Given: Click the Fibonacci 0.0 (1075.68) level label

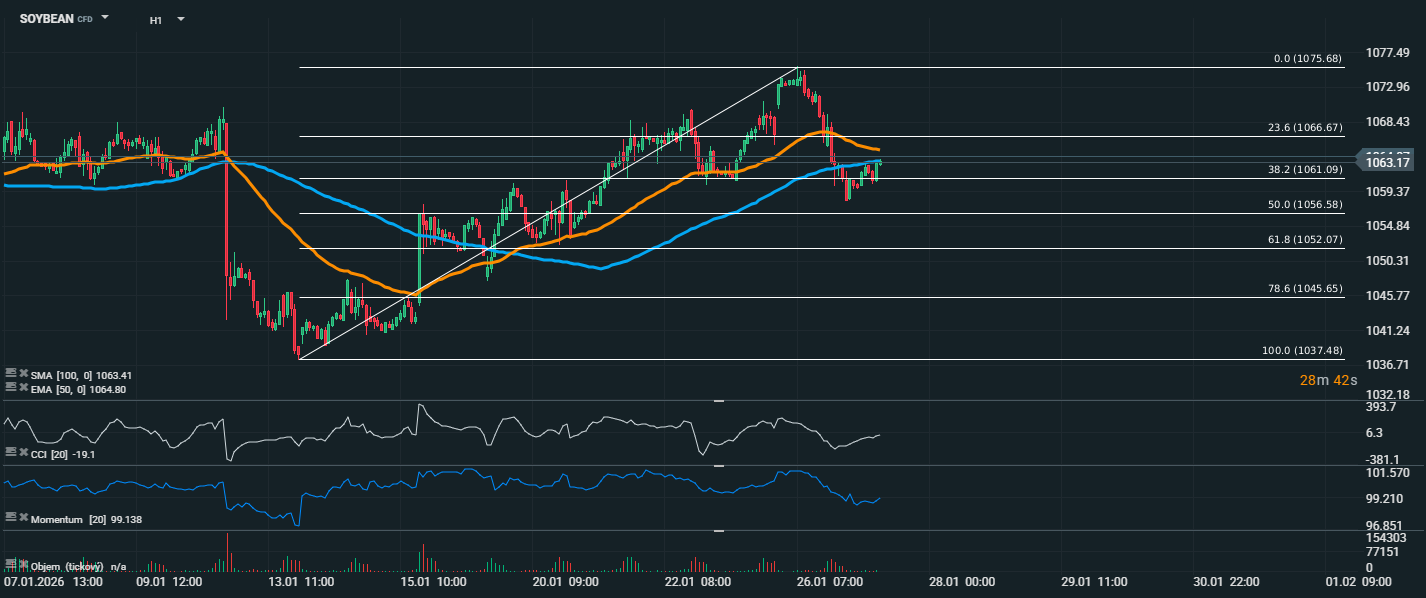Looking at the screenshot, I should 1308,59.
